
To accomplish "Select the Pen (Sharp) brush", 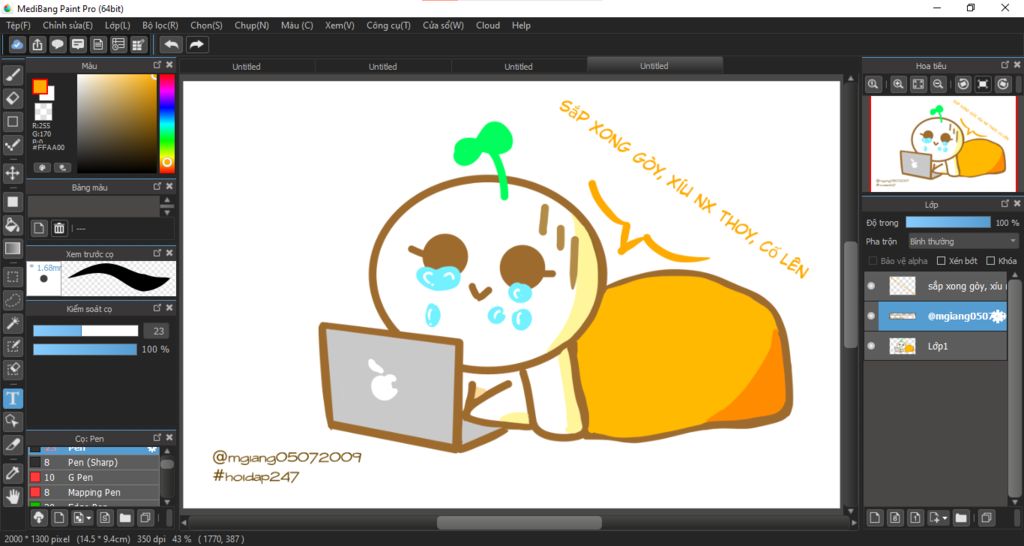I will [x=93, y=462].
